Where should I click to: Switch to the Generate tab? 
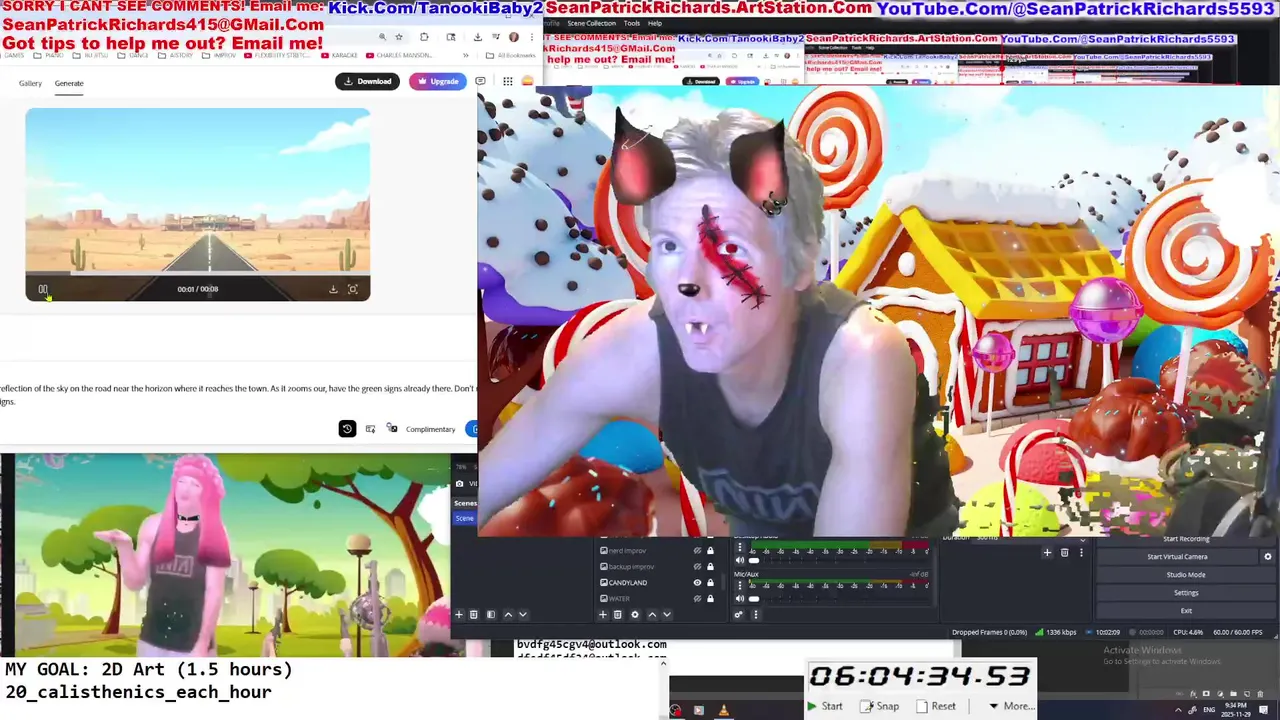pos(69,83)
